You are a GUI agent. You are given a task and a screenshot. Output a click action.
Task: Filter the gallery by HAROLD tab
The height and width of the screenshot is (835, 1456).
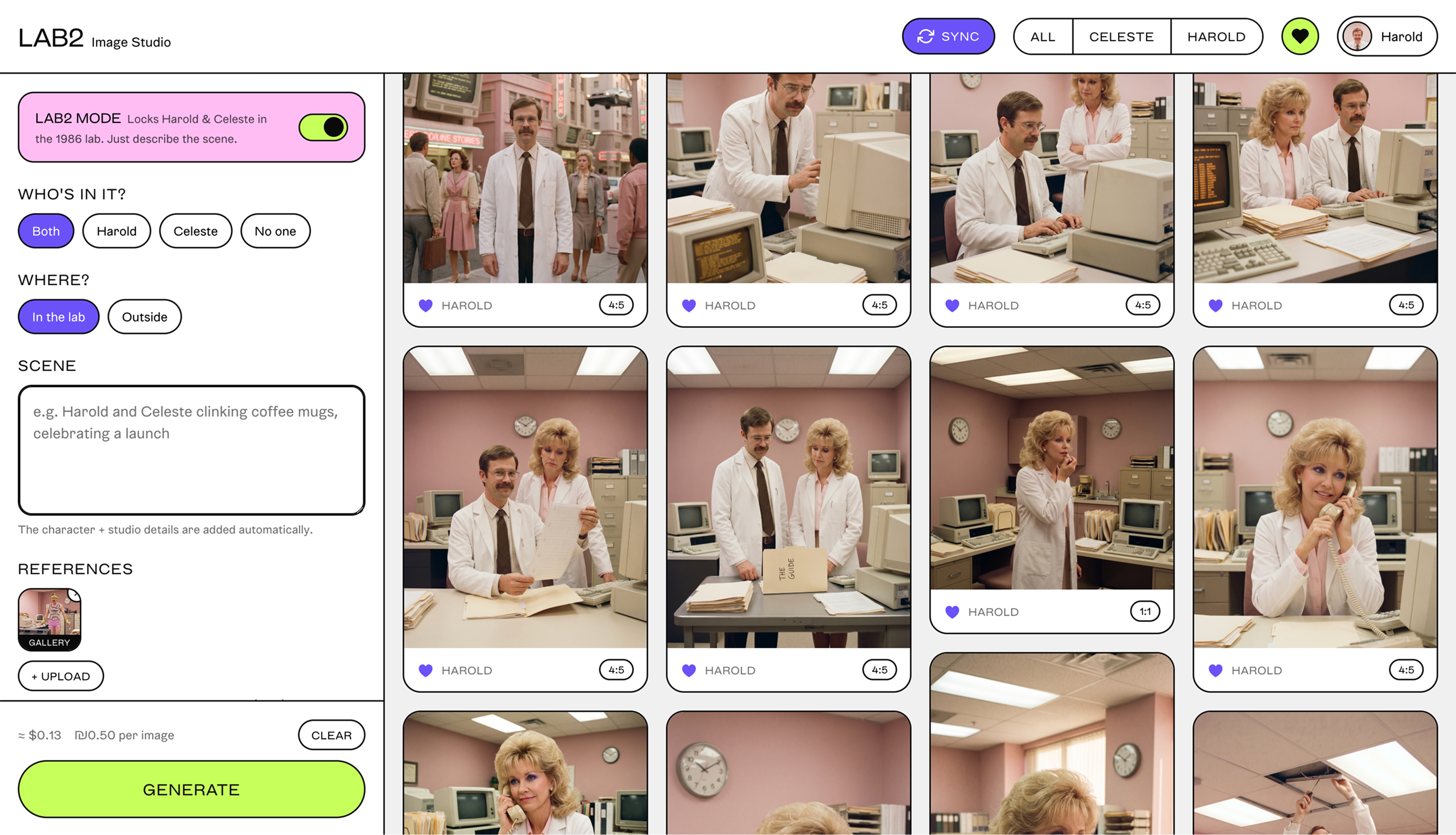[1216, 37]
